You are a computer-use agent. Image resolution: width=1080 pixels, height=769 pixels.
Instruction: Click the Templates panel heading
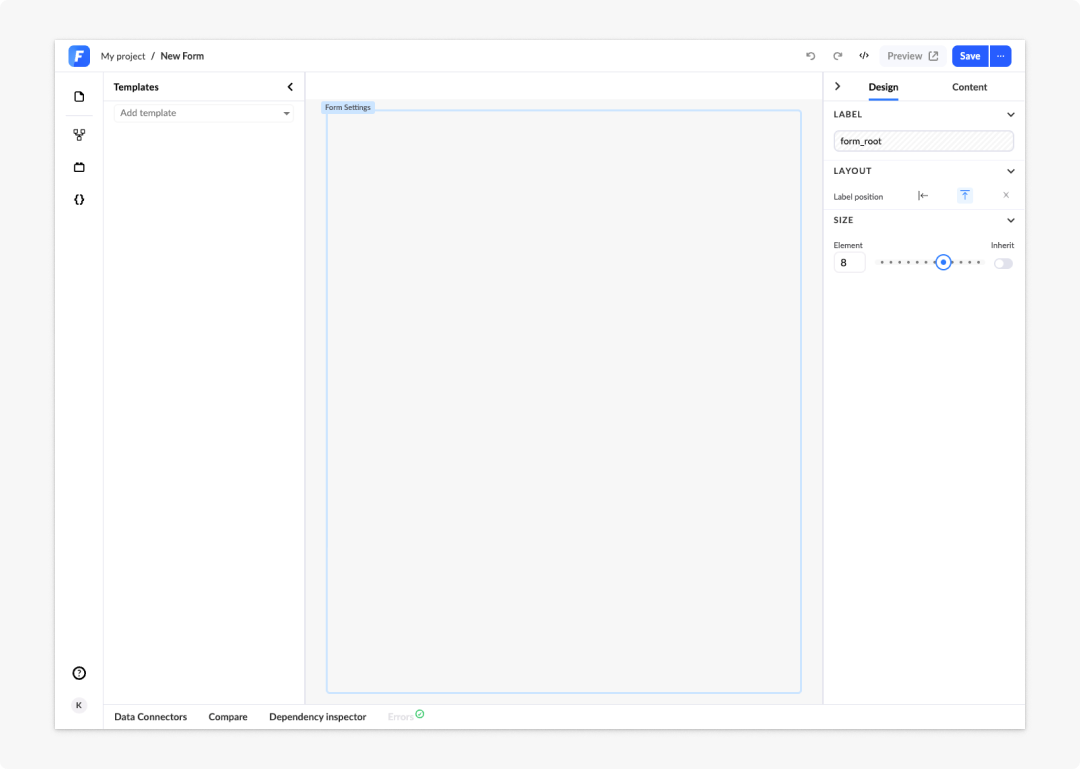tap(136, 87)
